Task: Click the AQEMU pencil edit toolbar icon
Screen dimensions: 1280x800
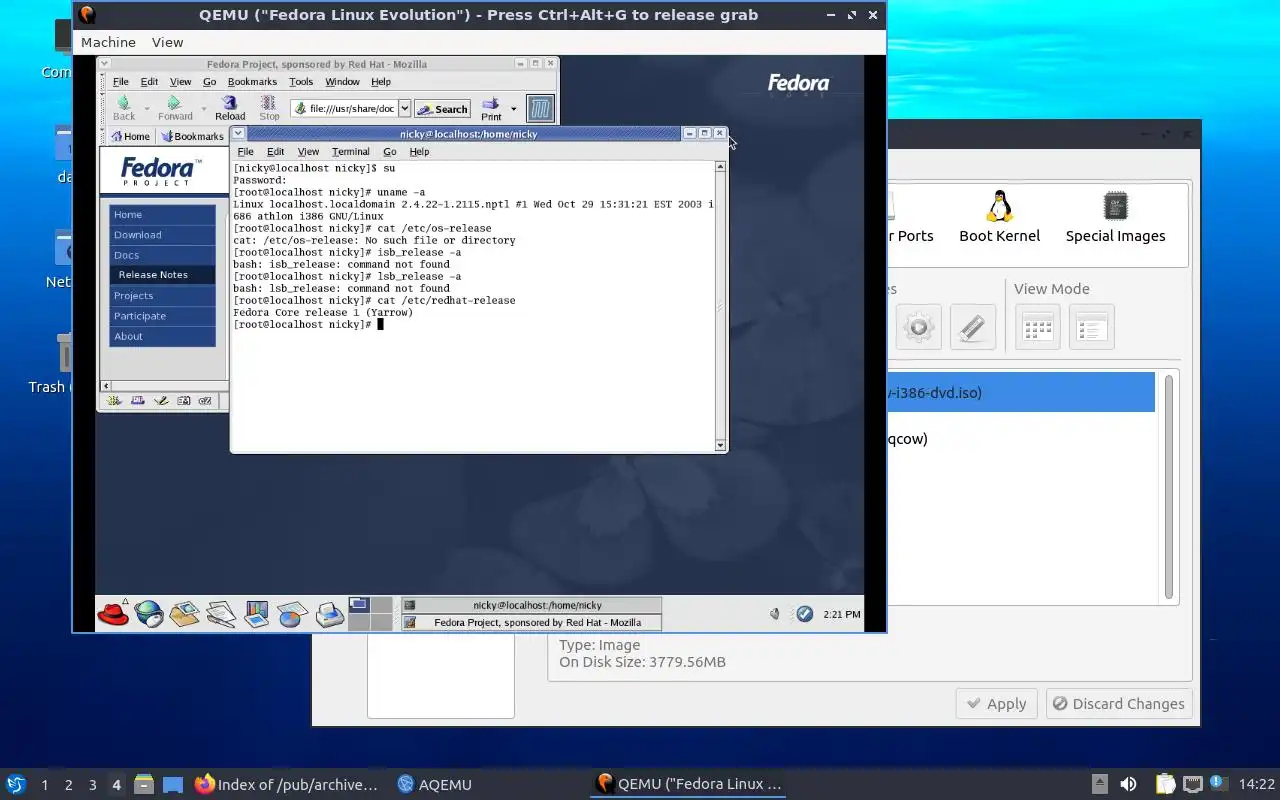Action: (972, 327)
